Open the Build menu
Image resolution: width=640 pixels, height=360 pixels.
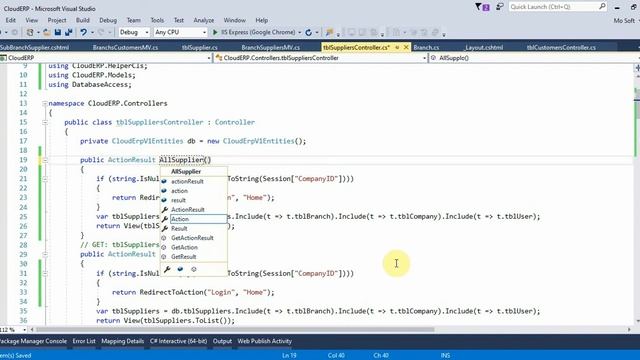pos(82,20)
